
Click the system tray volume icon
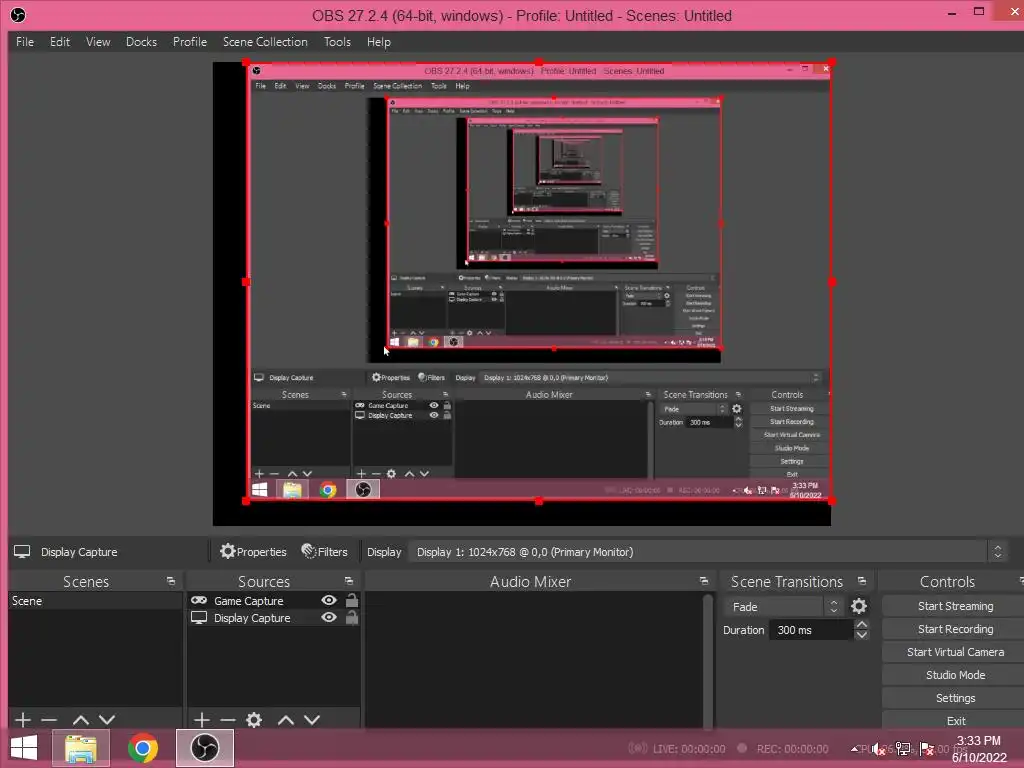[x=879, y=748]
